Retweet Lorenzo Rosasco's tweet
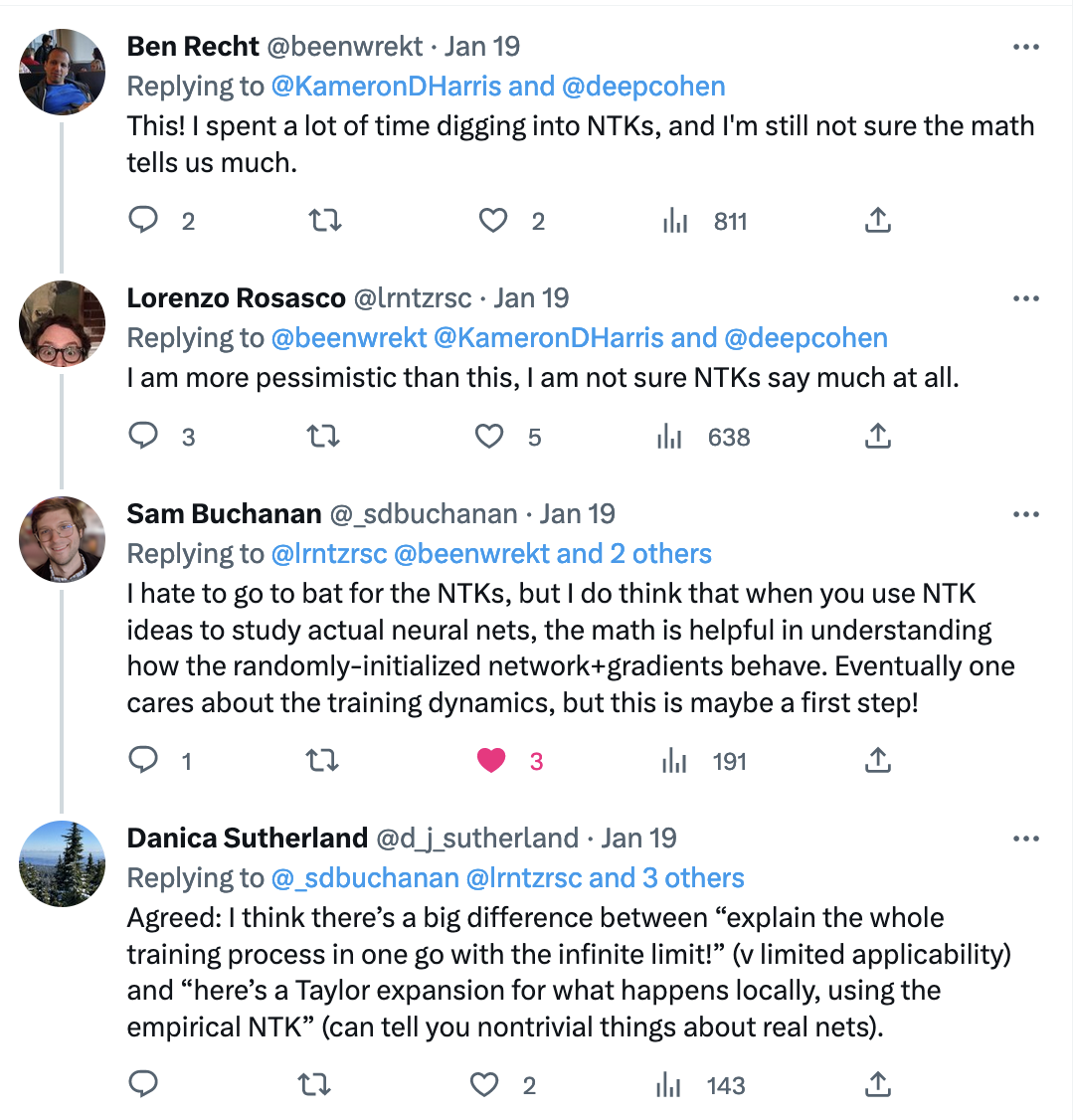The height and width of the screenshot is (1120, 1073). (x=324, y=437)
